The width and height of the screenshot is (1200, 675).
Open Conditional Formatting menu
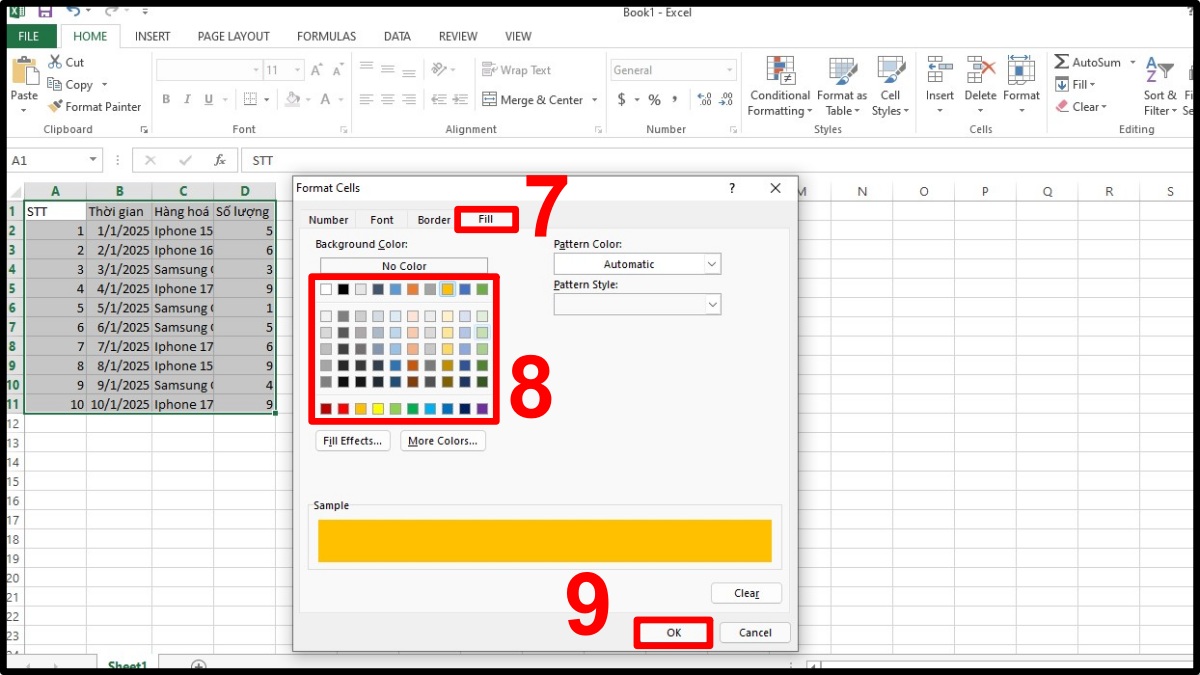780,86
